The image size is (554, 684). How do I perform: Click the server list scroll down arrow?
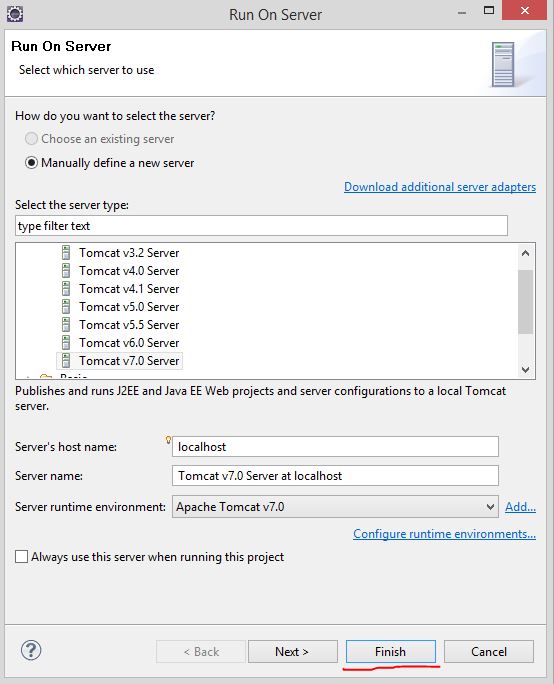[526, 369]
